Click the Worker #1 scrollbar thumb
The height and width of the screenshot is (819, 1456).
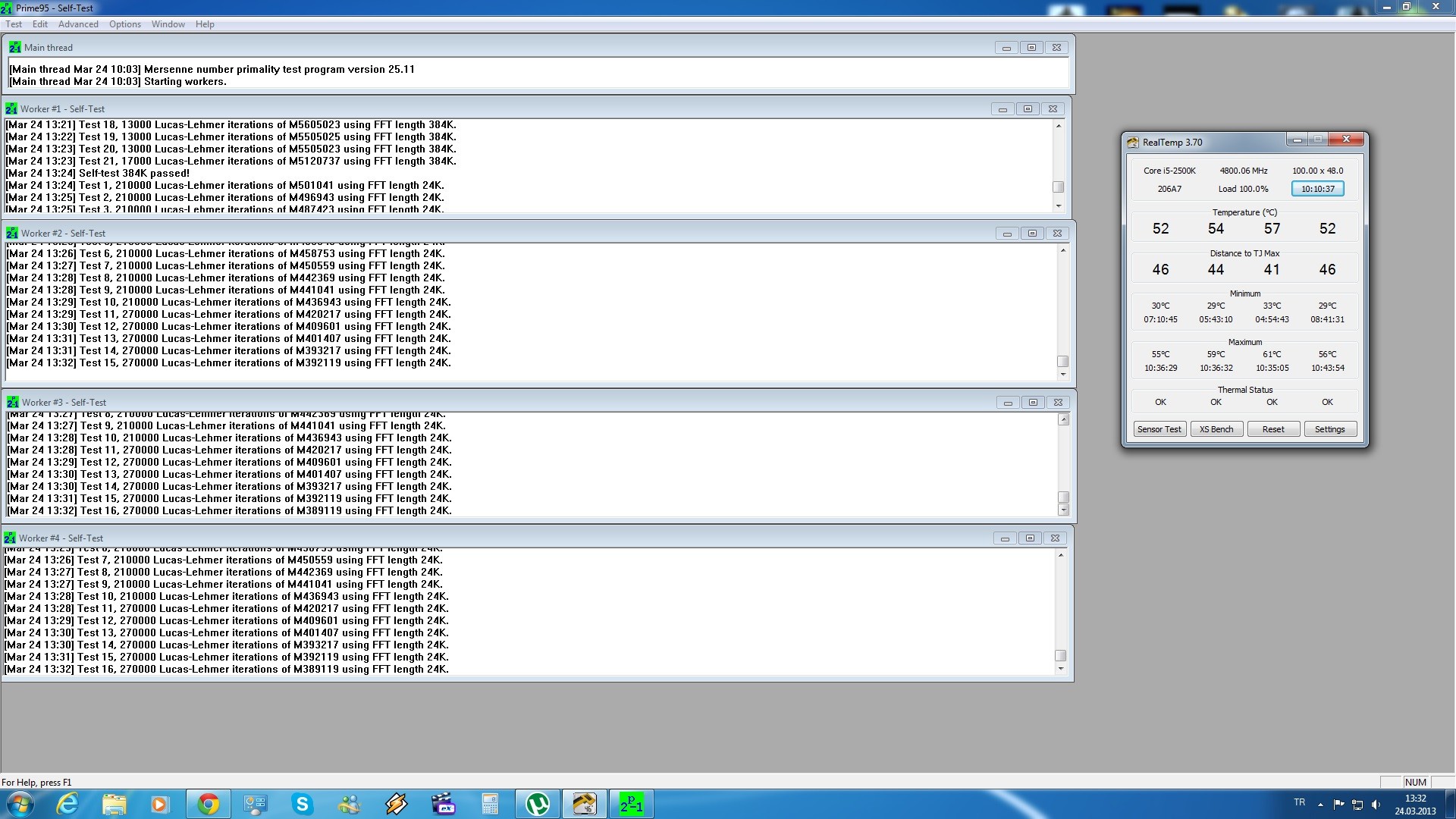coord(1058,187)
